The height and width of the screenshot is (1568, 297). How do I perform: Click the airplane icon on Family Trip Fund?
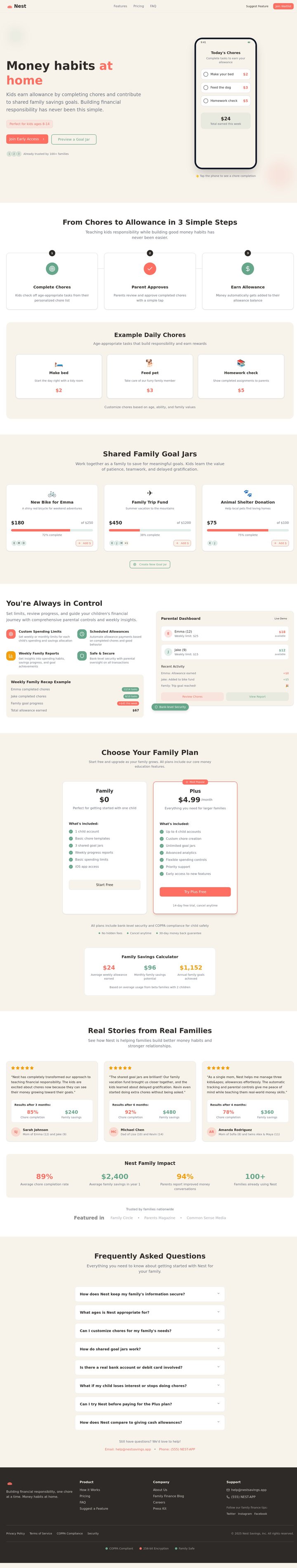coord(150,493)
